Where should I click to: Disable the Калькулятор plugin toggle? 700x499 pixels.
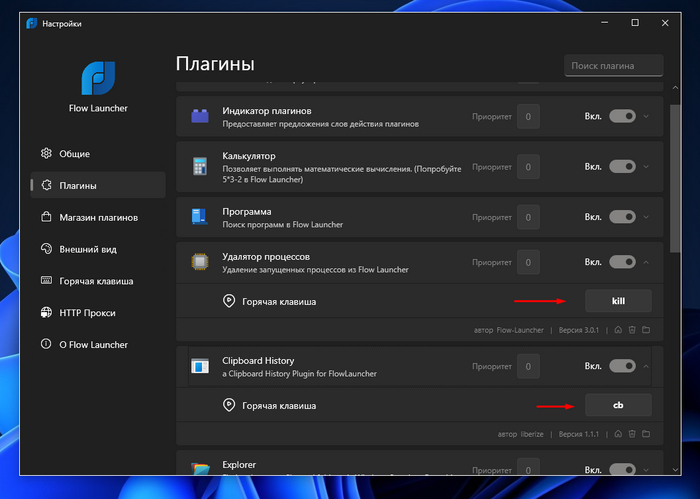click(x=622, y=165)
